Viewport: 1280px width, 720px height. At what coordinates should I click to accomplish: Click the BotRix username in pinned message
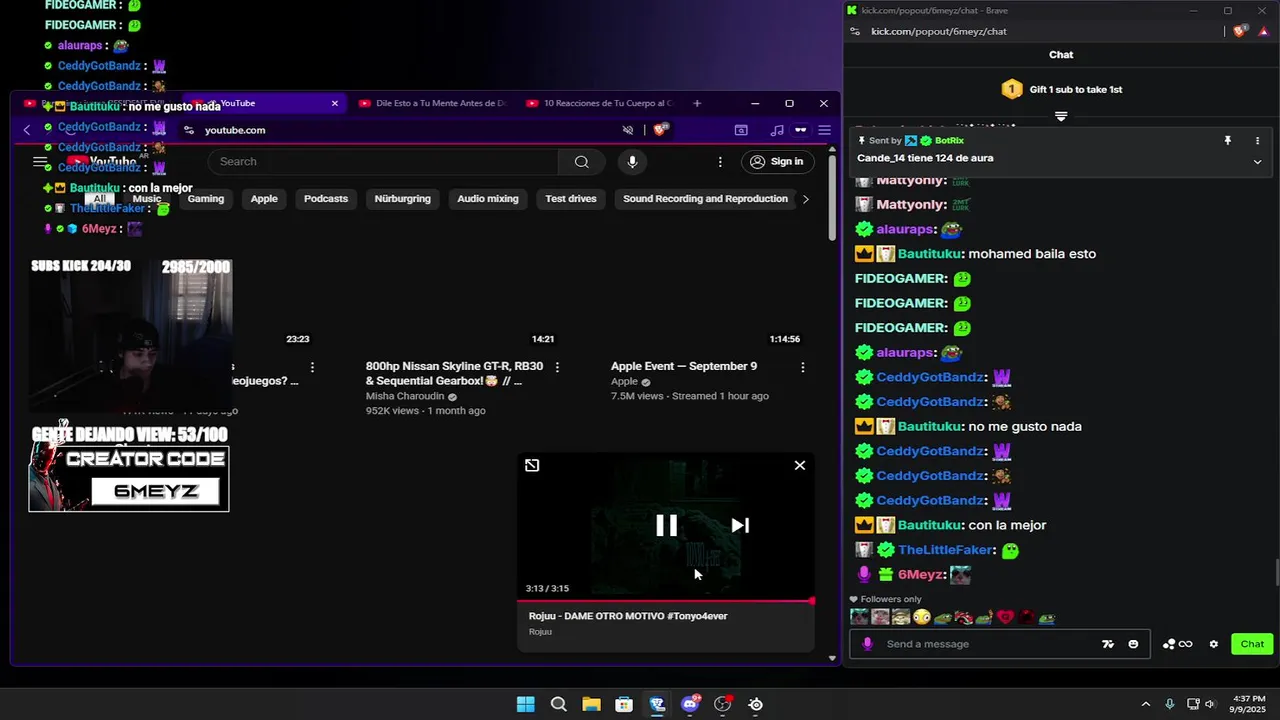point(949,141)
